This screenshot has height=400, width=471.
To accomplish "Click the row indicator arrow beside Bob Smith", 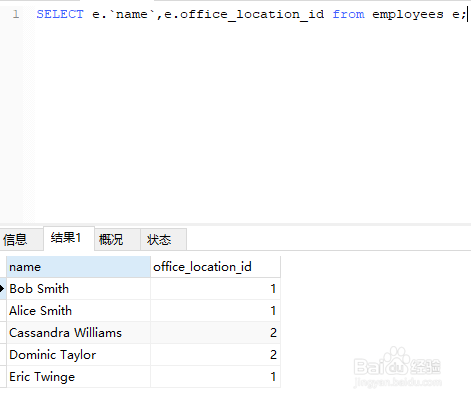I will (2, 289).
